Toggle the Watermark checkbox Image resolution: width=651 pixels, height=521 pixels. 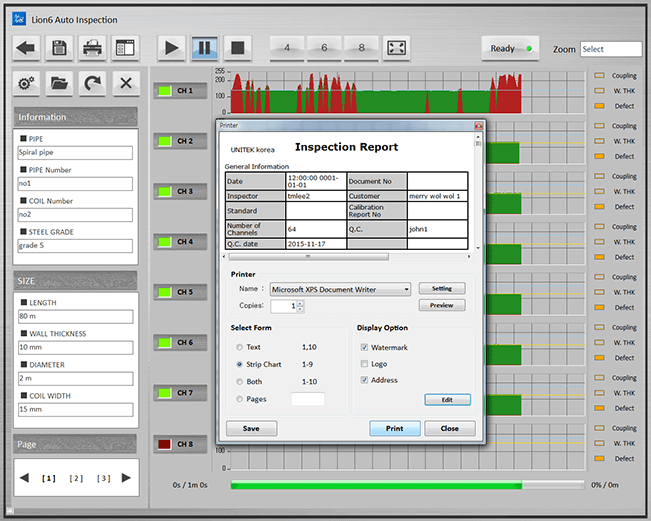click(365, 347)
